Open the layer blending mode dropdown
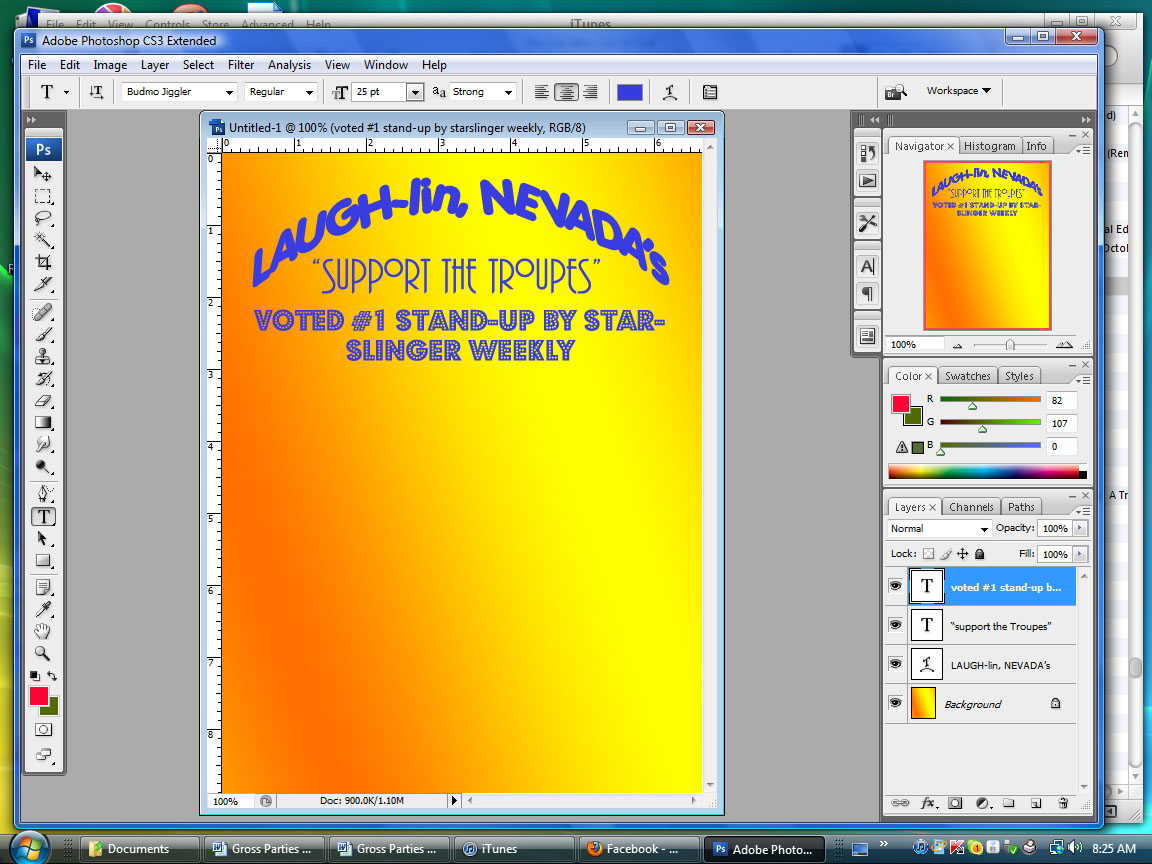The height and width of the screenshot is (864, 1152). (x=938, y=528)
